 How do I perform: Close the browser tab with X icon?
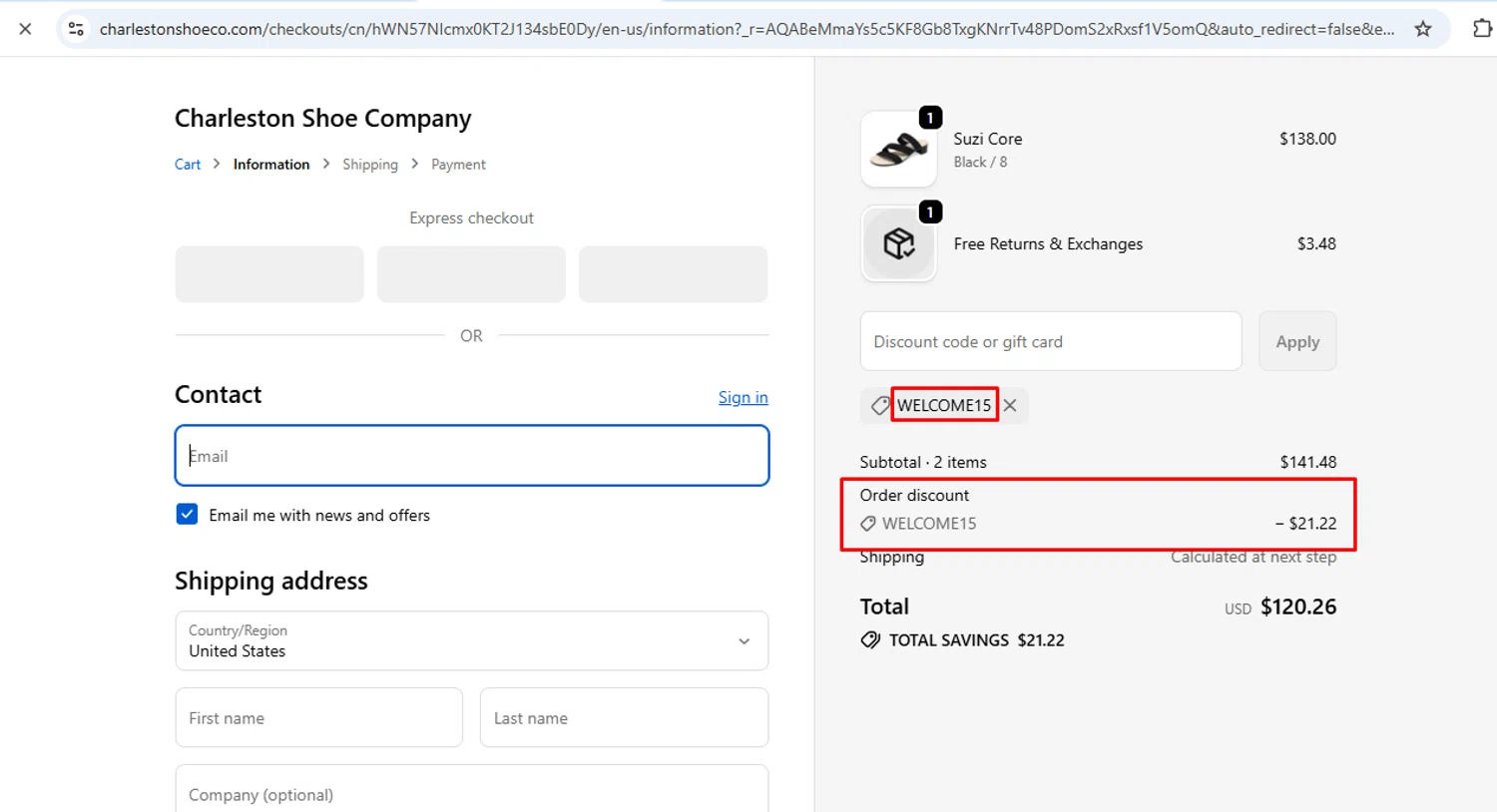(25, 29)
